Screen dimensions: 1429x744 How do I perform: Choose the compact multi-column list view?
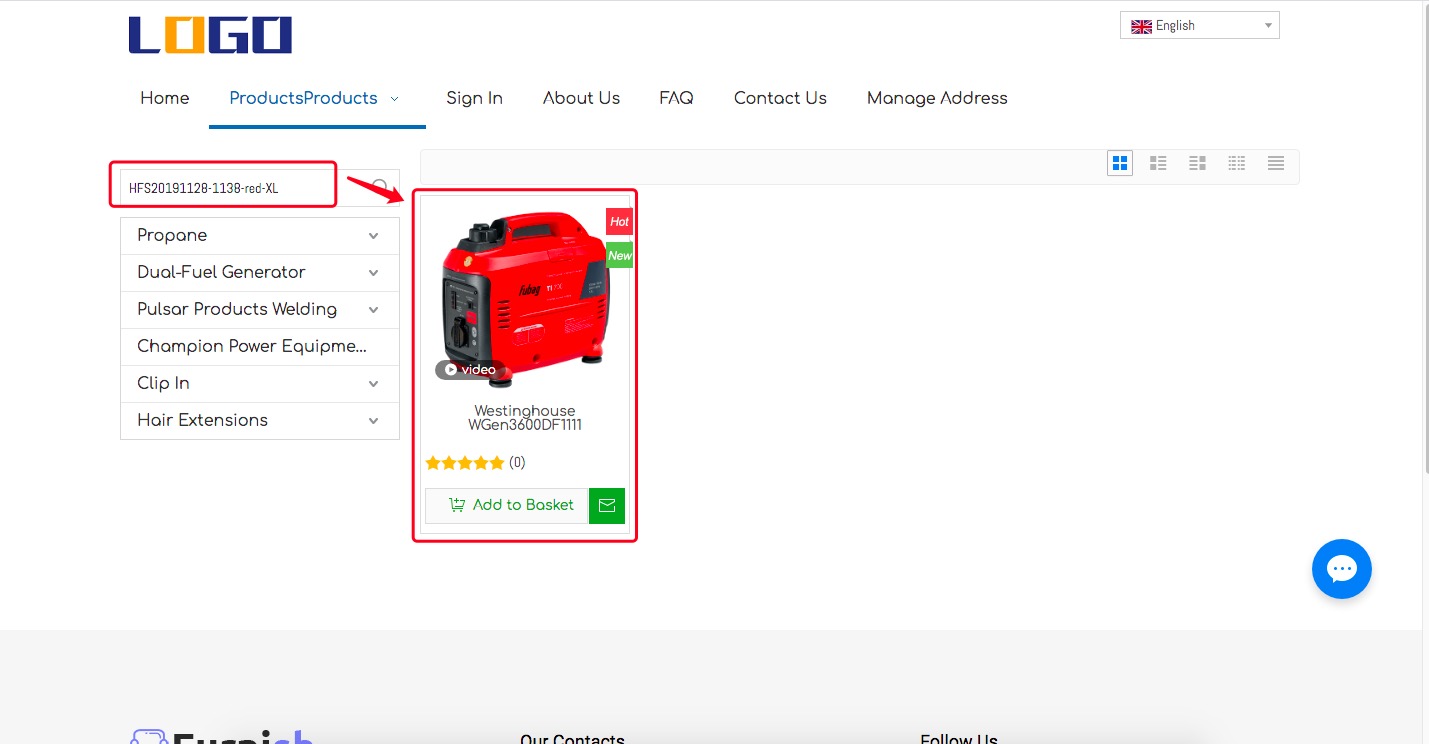click(1237, 163)
